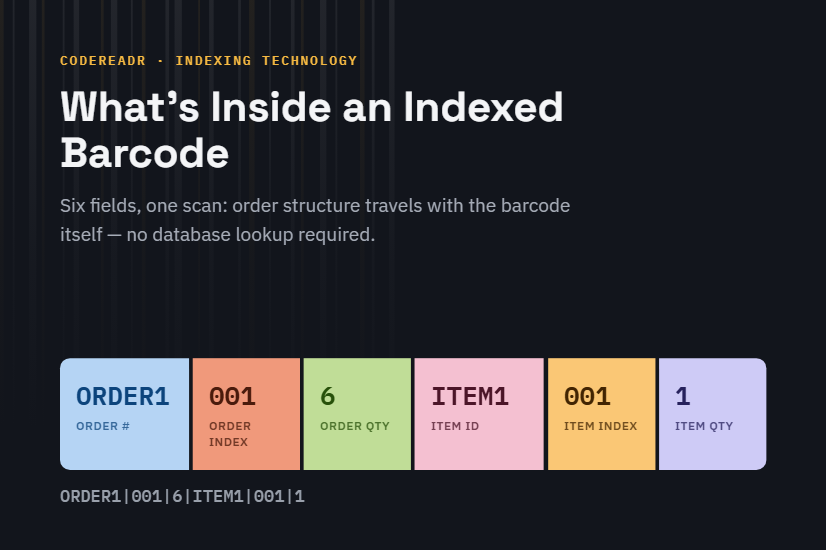
Task: Click the ITEM QTY label
Action: (x=704, y=426)
